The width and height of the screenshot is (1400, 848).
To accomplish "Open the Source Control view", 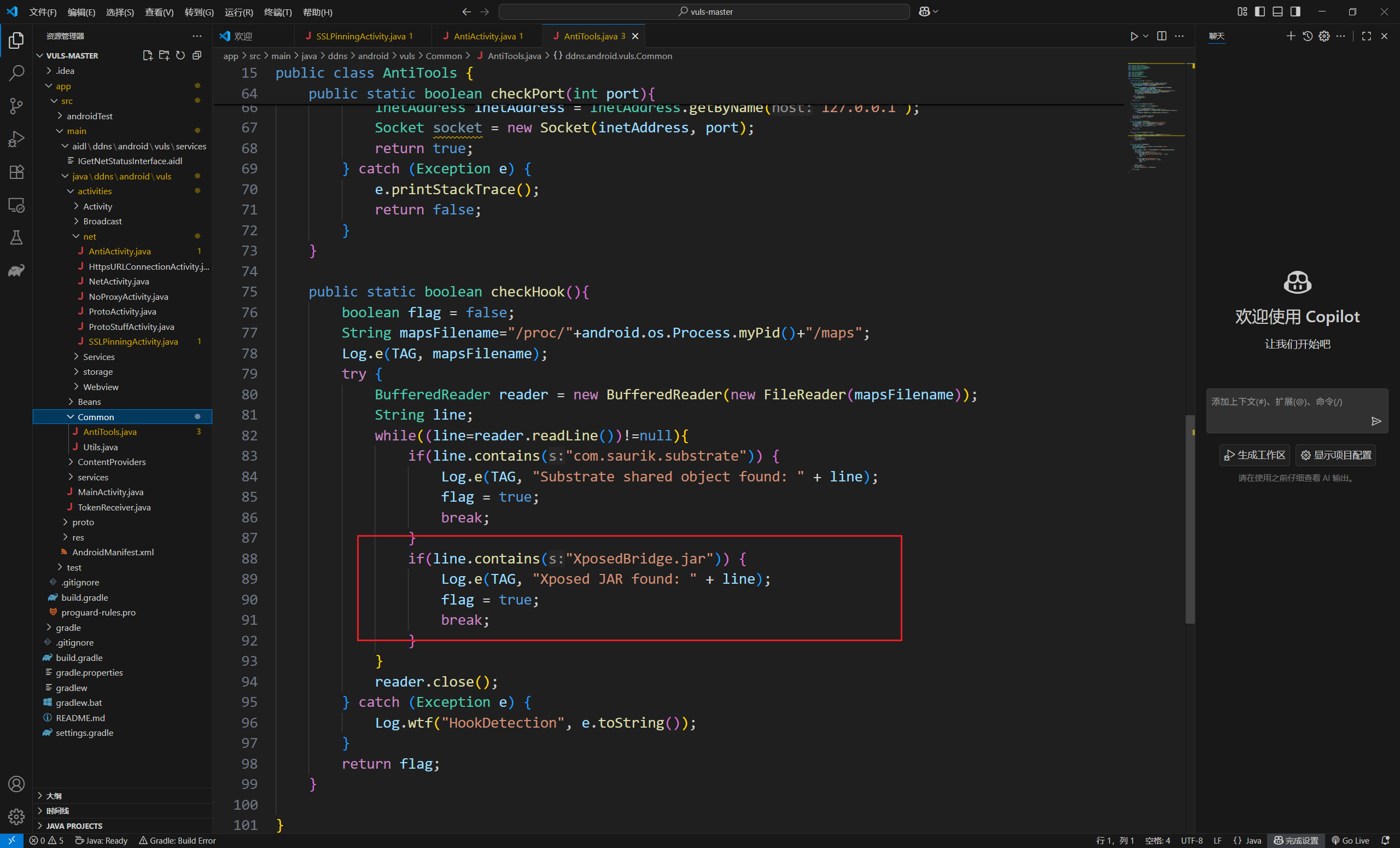I will (x=16, y=106).
